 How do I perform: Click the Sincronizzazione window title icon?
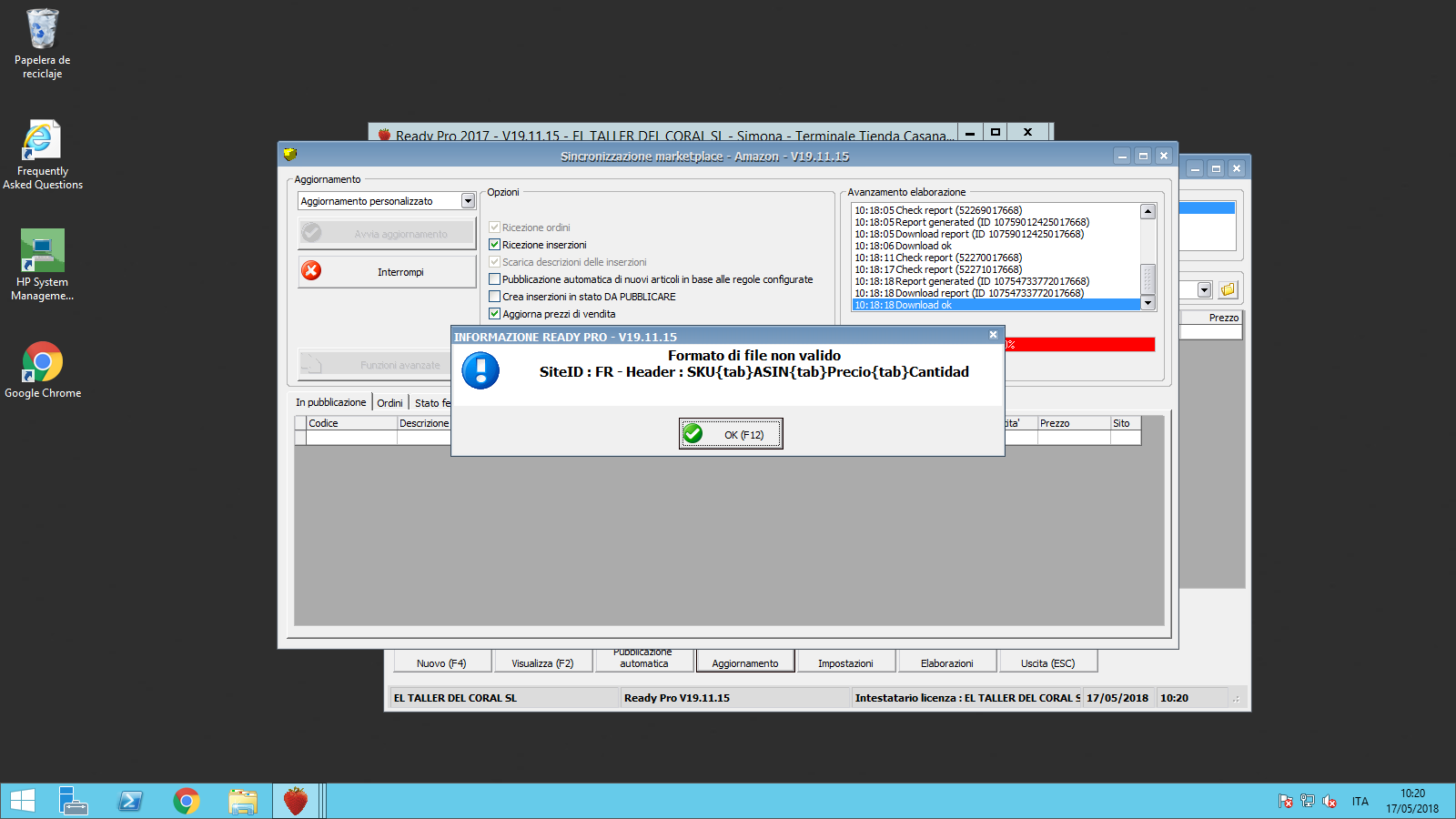[x=290, y=155]
